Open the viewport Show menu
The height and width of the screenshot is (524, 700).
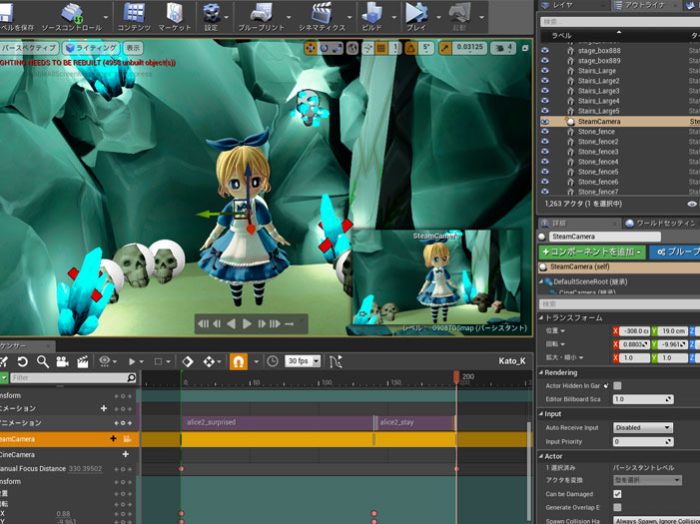coord(133,48)
